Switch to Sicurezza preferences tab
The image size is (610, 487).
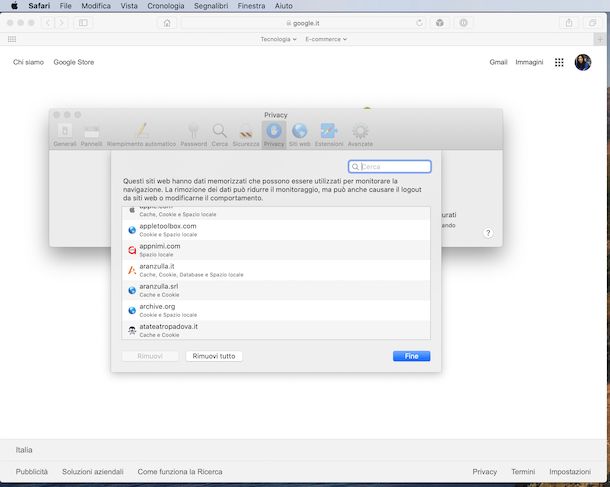tap(246, 135)
